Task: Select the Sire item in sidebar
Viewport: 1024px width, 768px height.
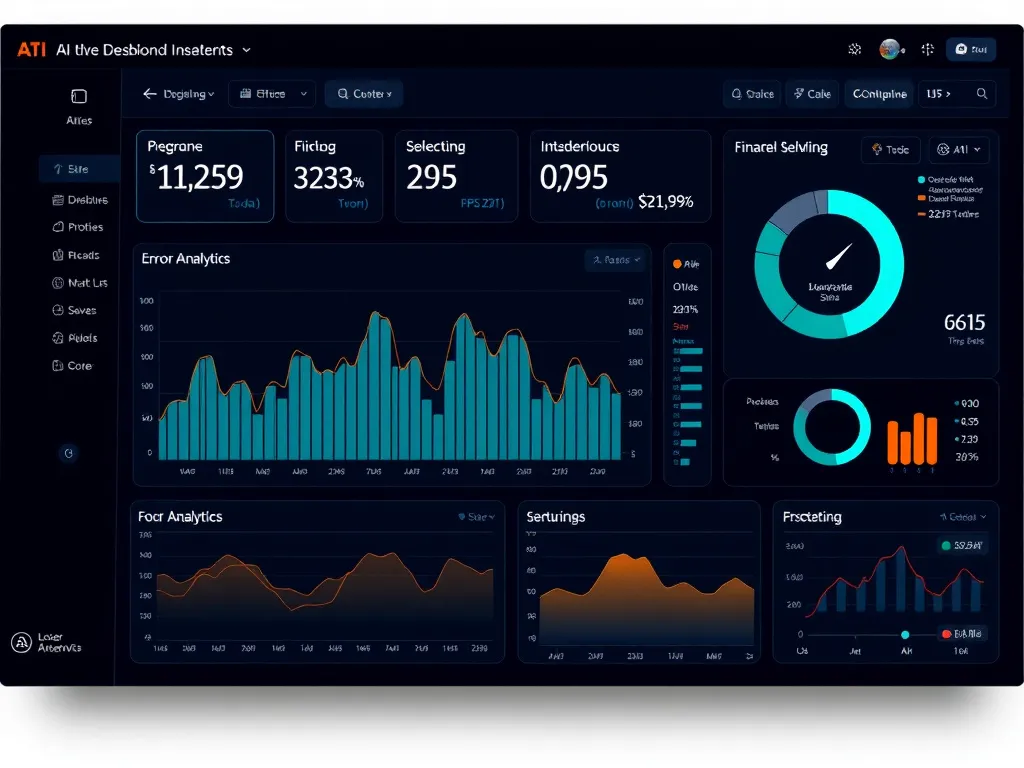Action: 79,169
